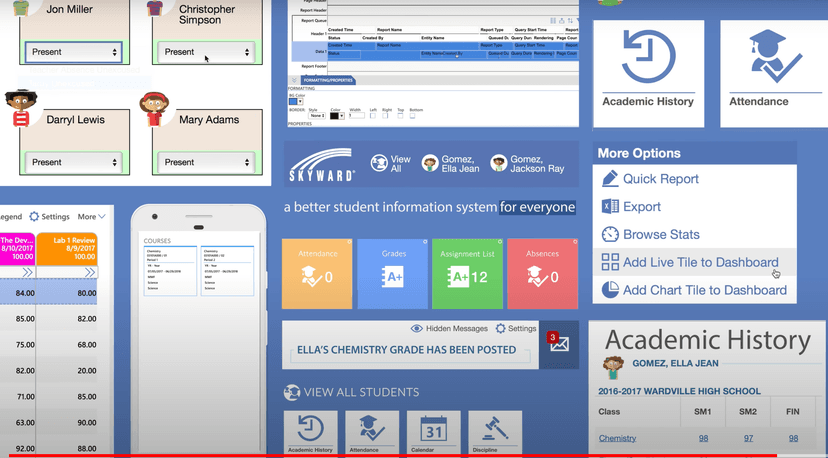
Task: Select View All students in Skyward header
Action: pyautogui.click(x=391, y=164)
